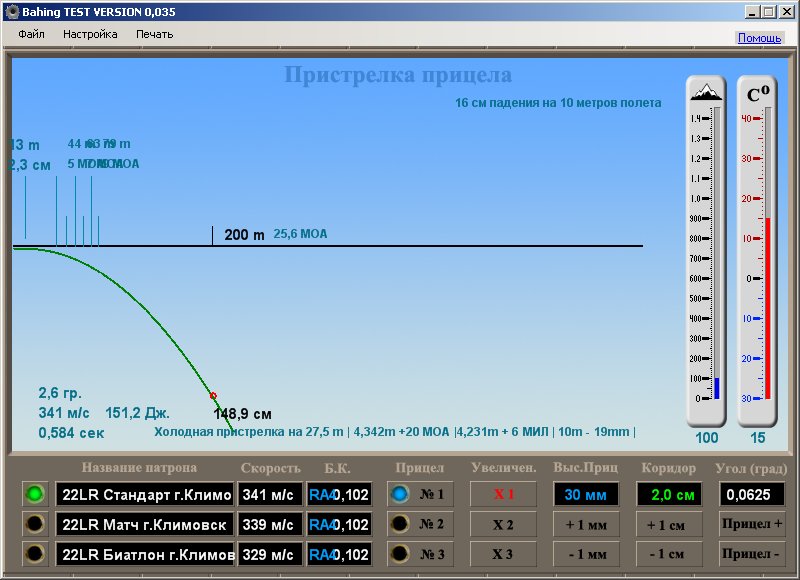The image size is (800, 580).
Task: Choose scope № 3 indicator light
Action: pos(400,554)
